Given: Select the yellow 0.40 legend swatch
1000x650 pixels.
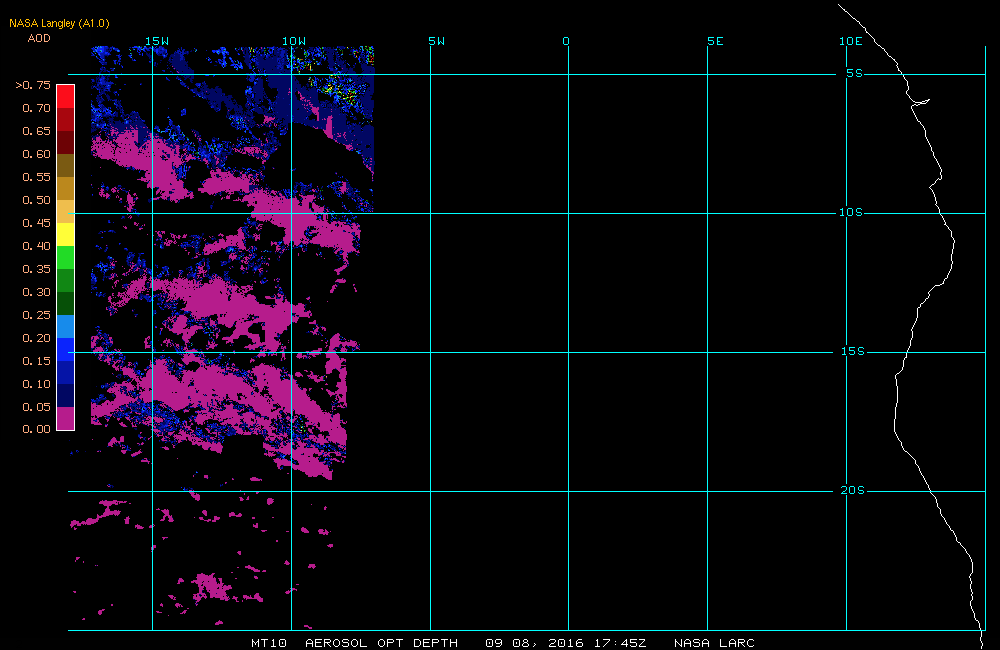Looking at the screenshot, I should pos(66,234).
